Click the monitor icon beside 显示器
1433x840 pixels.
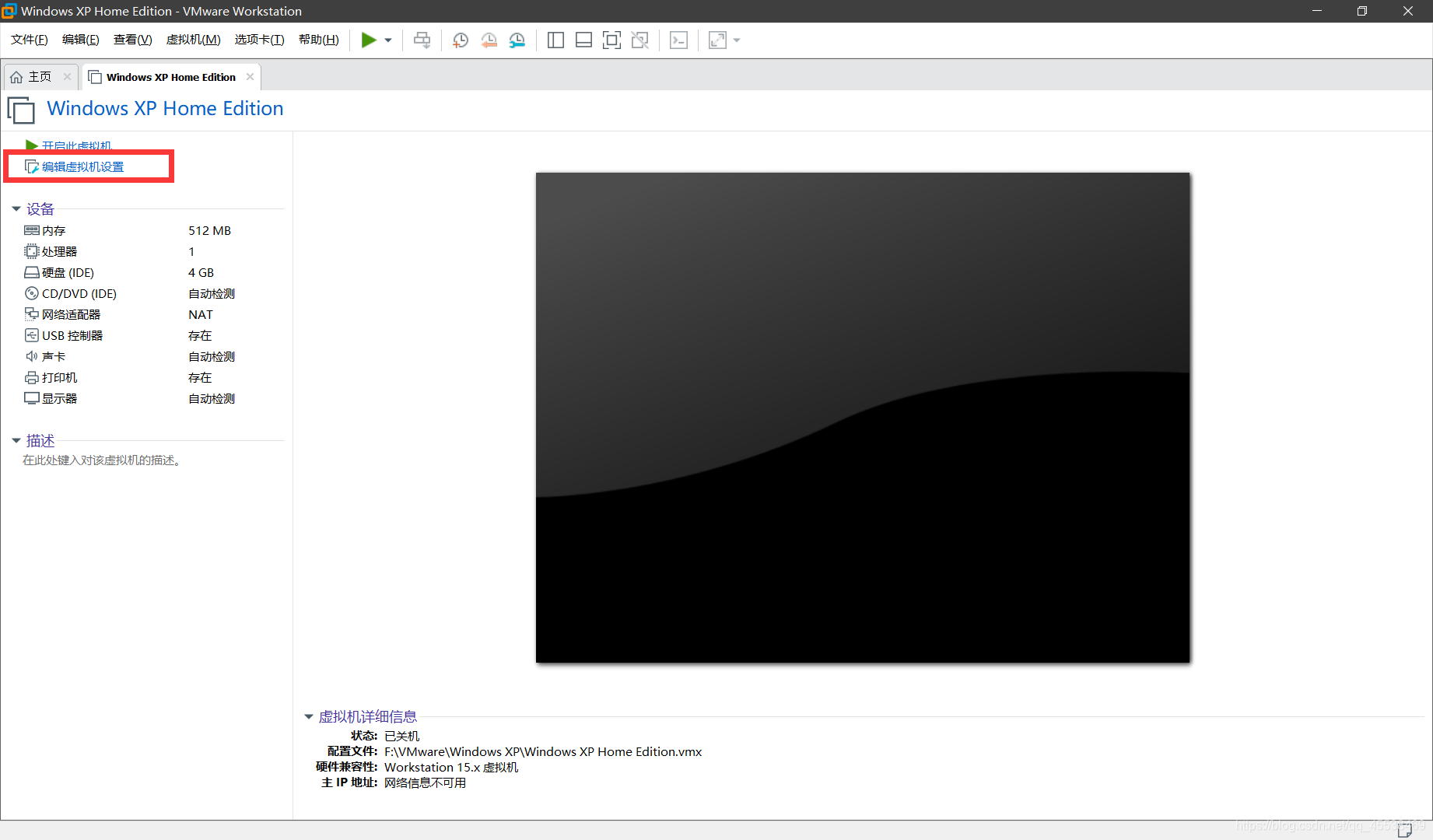(31, 398)
